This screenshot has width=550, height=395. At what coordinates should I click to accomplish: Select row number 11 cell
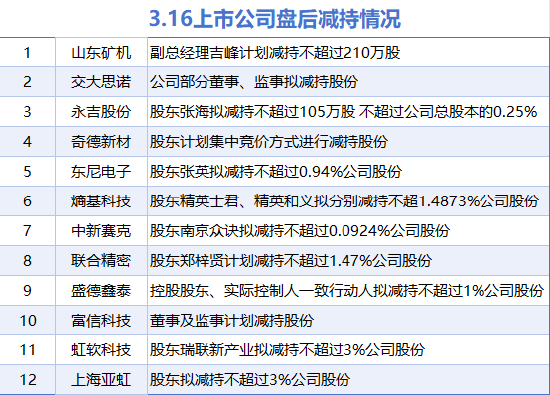(x=27, y=350)
